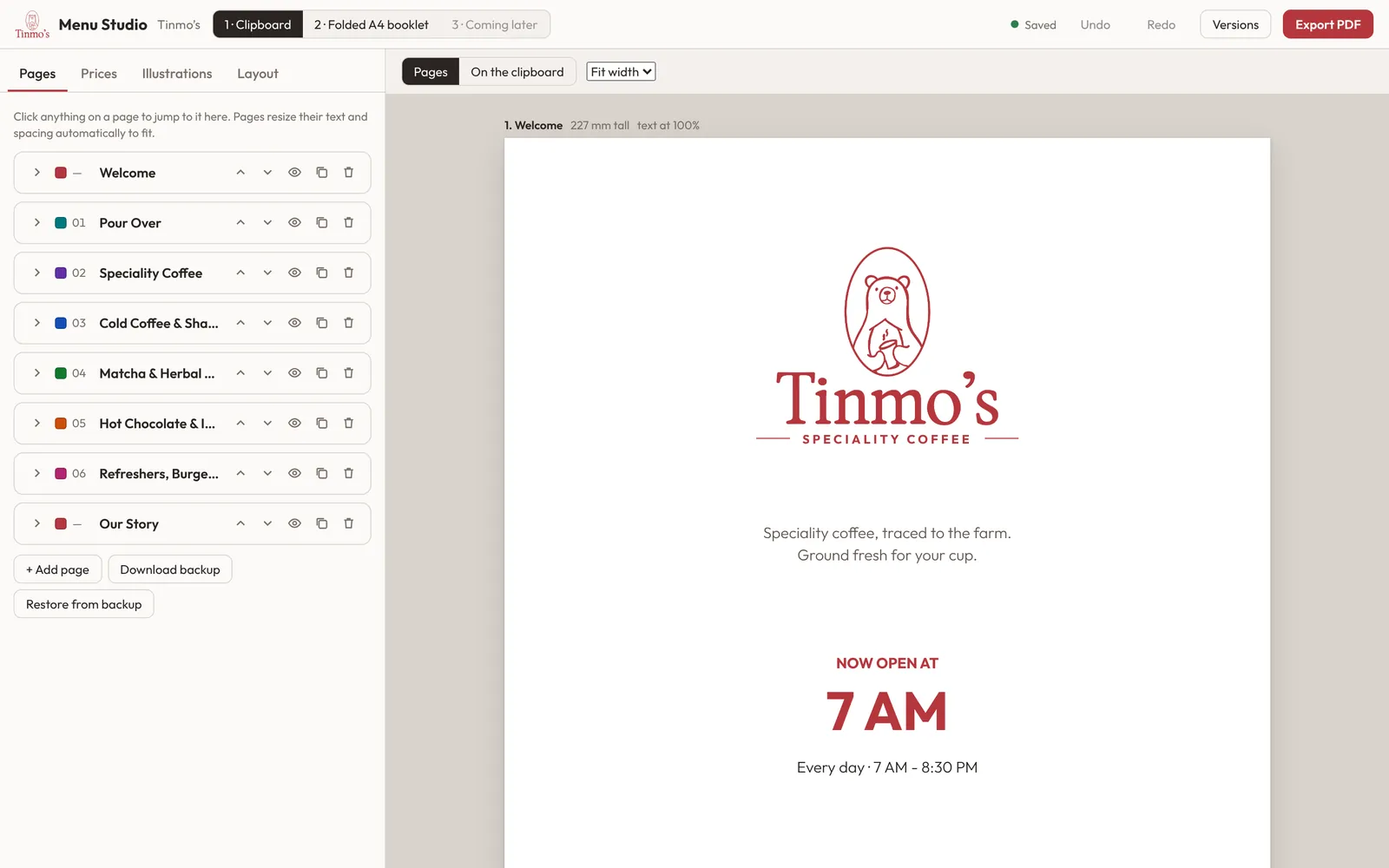Move Cold Coffee page up
Image resolution: width=1389 pixels, height=868 pixels.
point(240,323)
